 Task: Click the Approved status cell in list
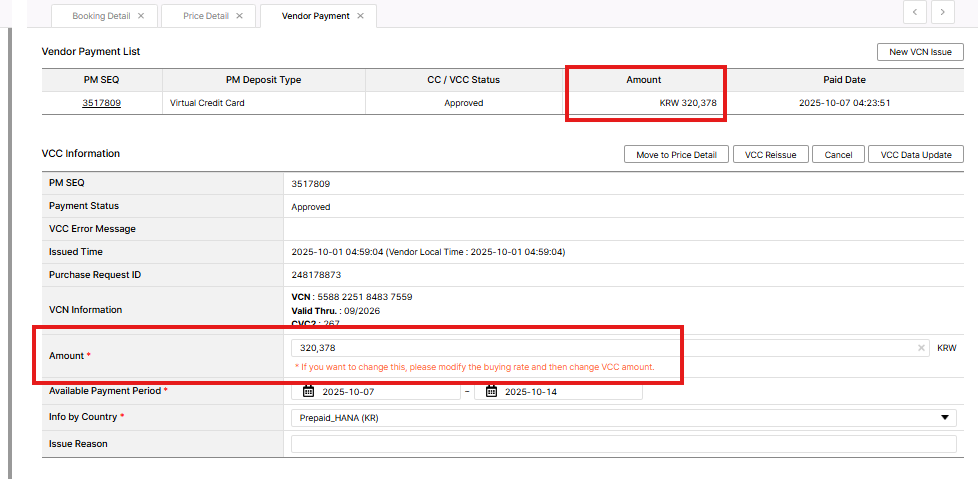pyautogui.click(x=464, y=103)
